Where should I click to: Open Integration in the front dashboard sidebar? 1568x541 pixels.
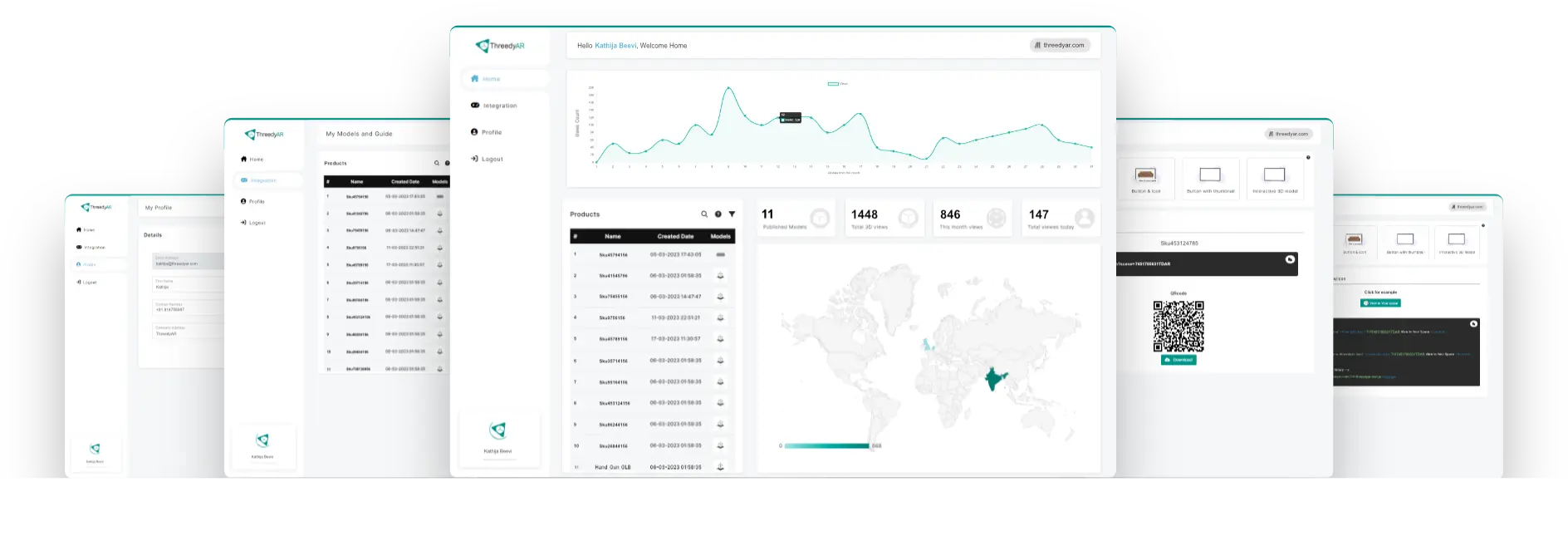494,106
